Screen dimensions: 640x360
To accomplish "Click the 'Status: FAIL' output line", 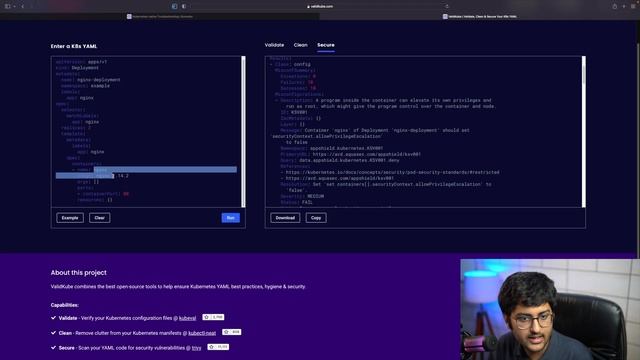I will tap(296, 202).
